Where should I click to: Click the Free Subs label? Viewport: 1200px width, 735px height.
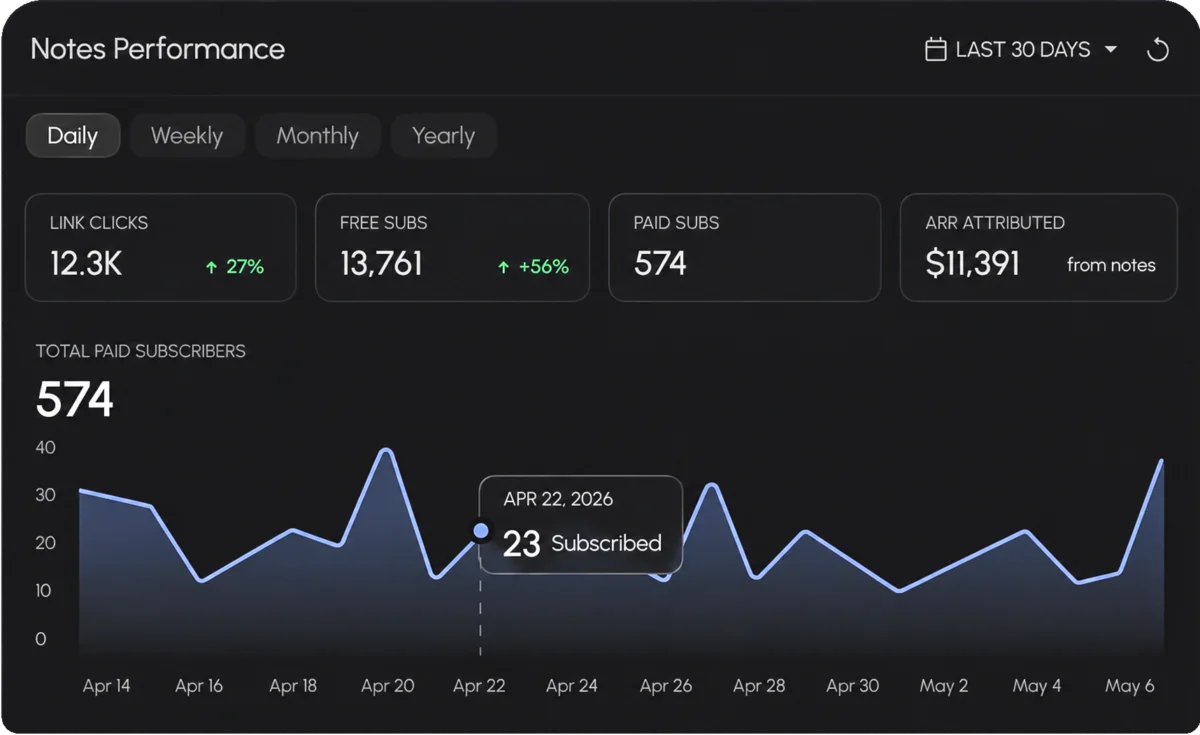click(x=384, y=223)
